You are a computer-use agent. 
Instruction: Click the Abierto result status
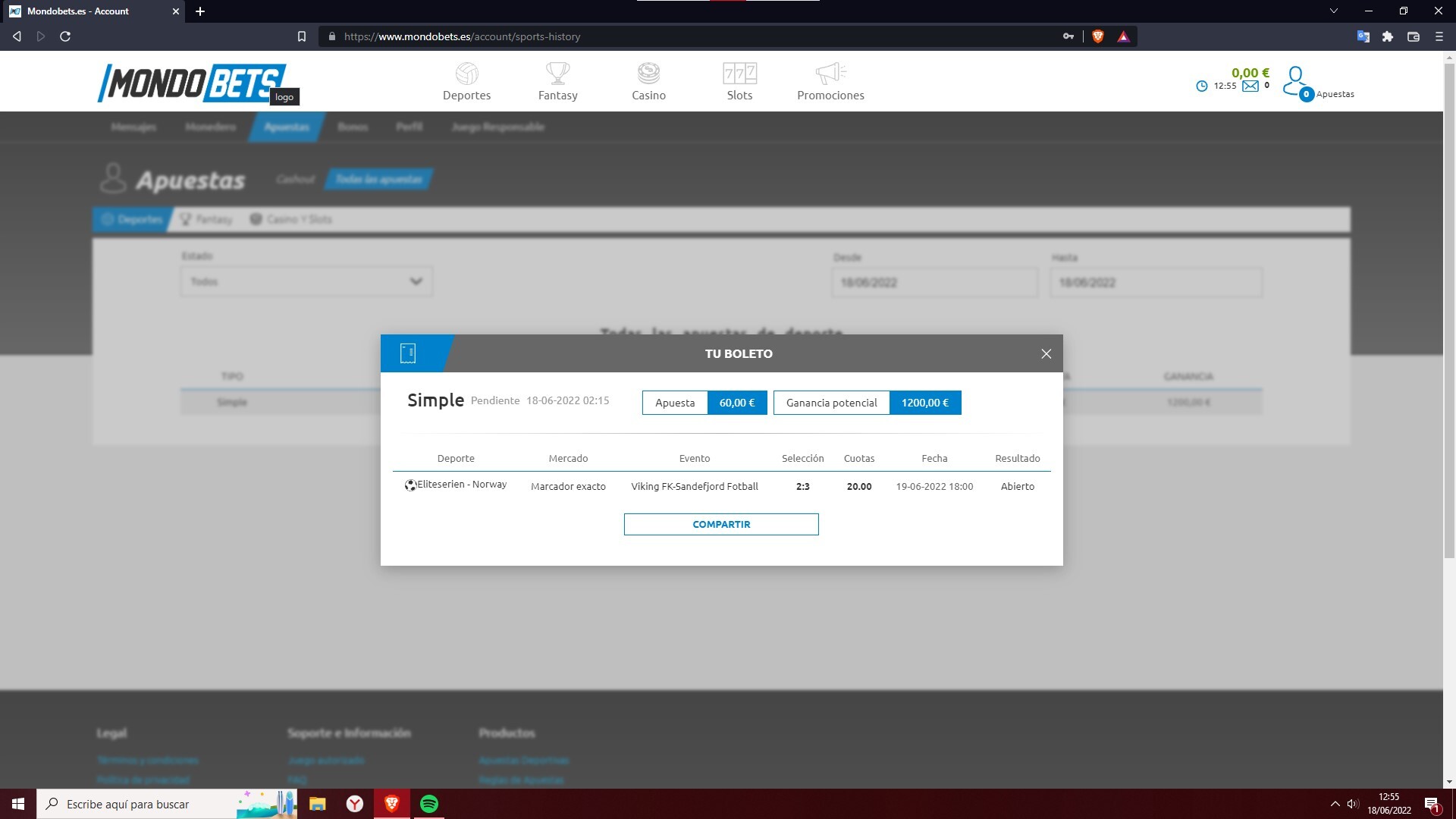[x=1018, y=486]
